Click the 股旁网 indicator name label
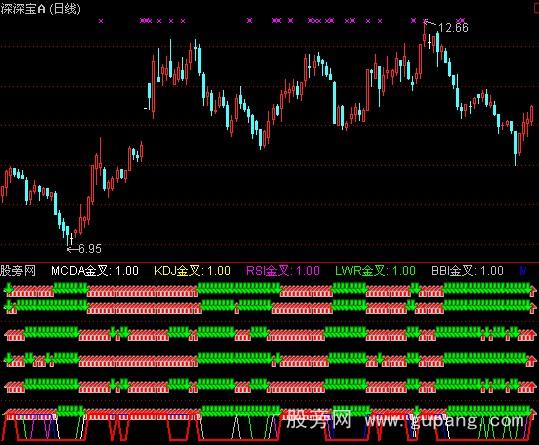The width and height of the screenshot is (539, 445). tap(18, 271)
